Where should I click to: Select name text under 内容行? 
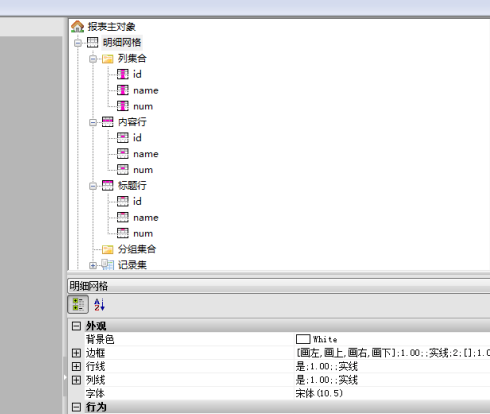[x=146, y=154]
